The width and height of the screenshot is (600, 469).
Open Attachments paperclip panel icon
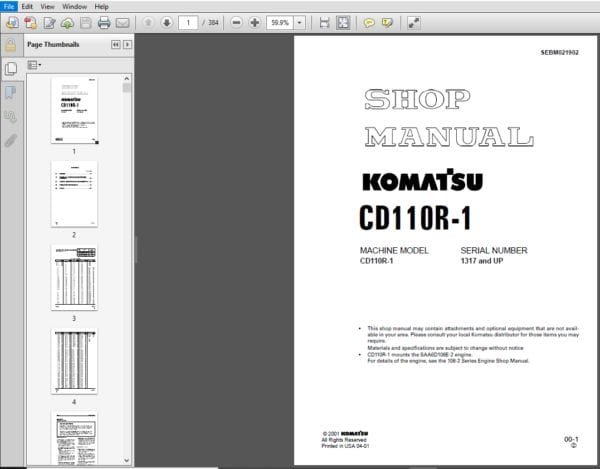[11, 140]
